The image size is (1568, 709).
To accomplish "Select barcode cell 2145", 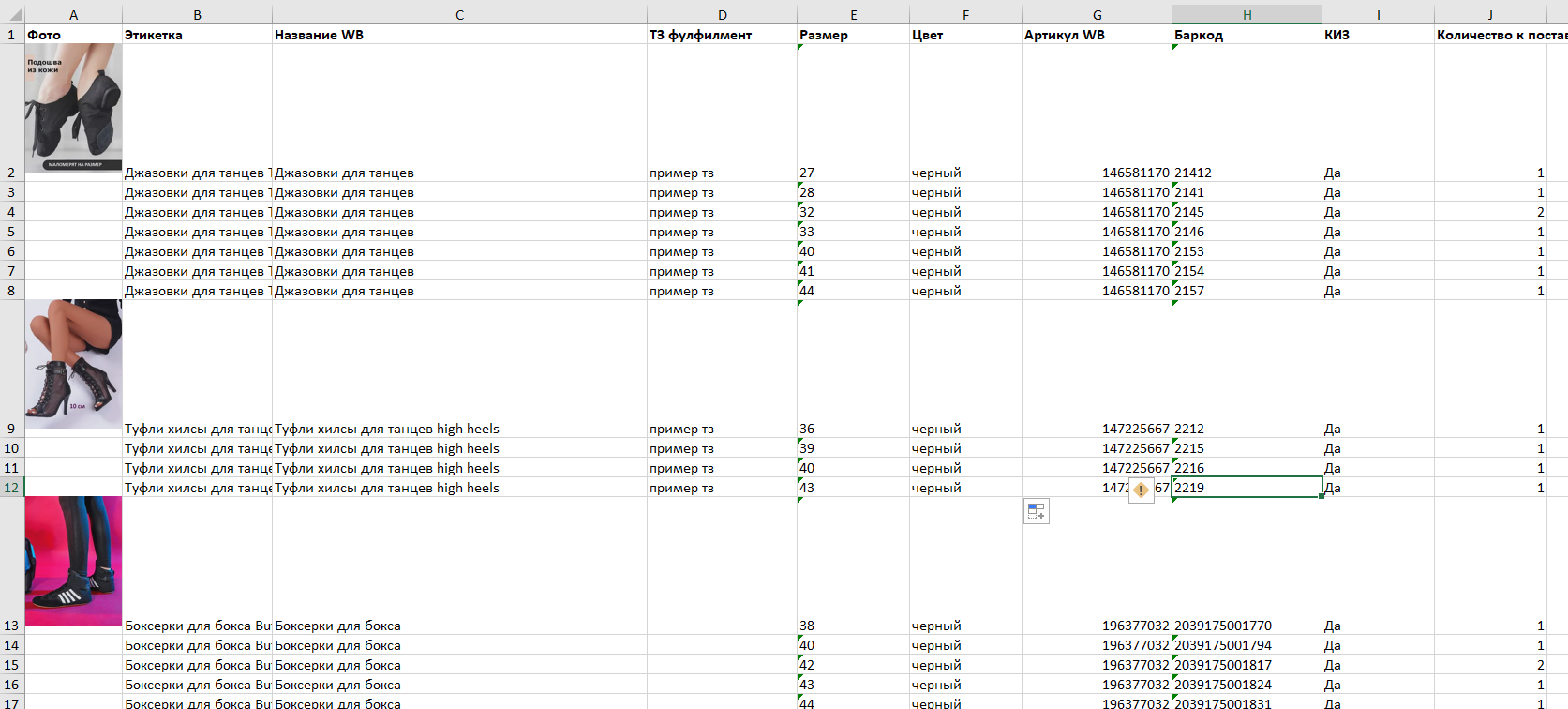I will [x=1247, y=212].
